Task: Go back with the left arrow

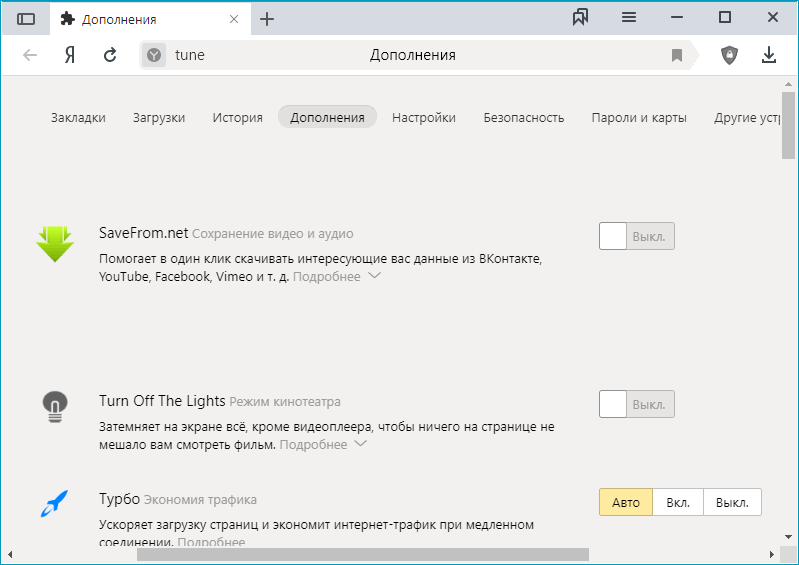Action: click(x=30, y=55)
